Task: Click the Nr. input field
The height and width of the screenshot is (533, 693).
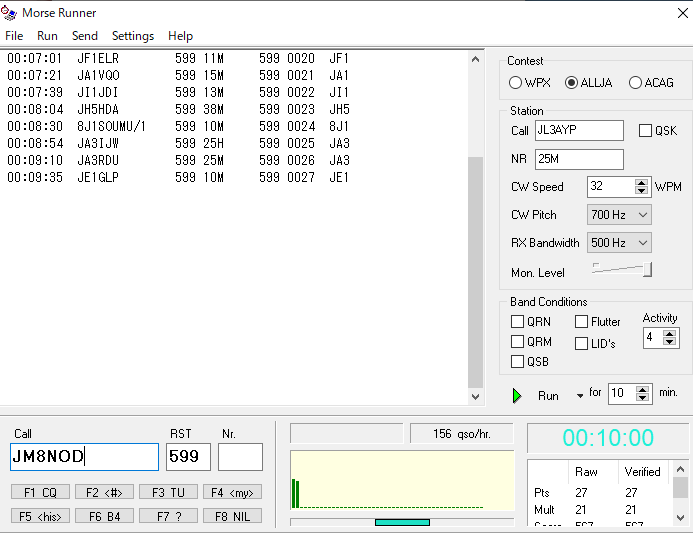Action: [x=240, y=457]
